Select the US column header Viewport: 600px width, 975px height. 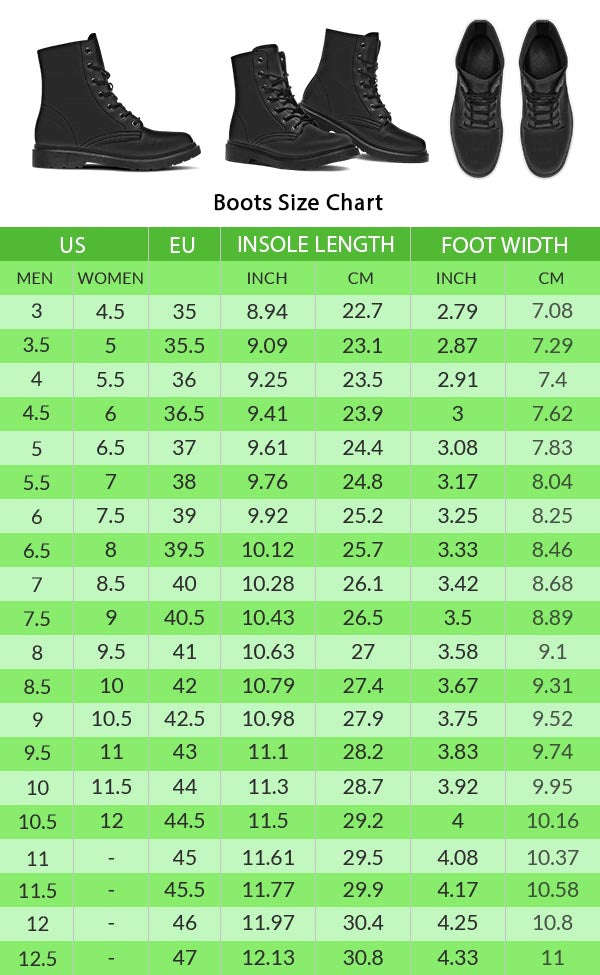73,245
